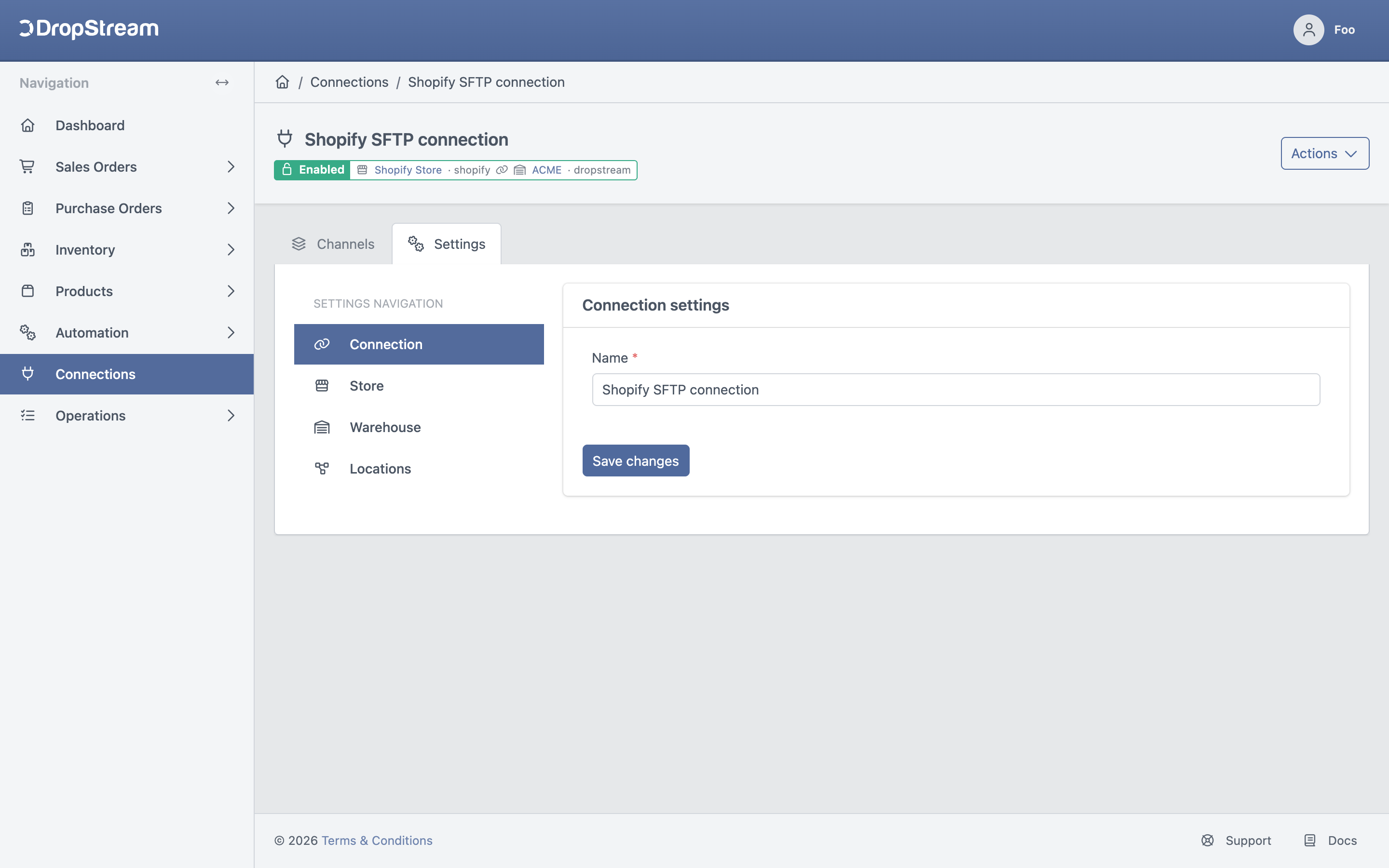Select Locations in settings navigation
This screenshot has width=1389, height=868.
click(419, 468)
